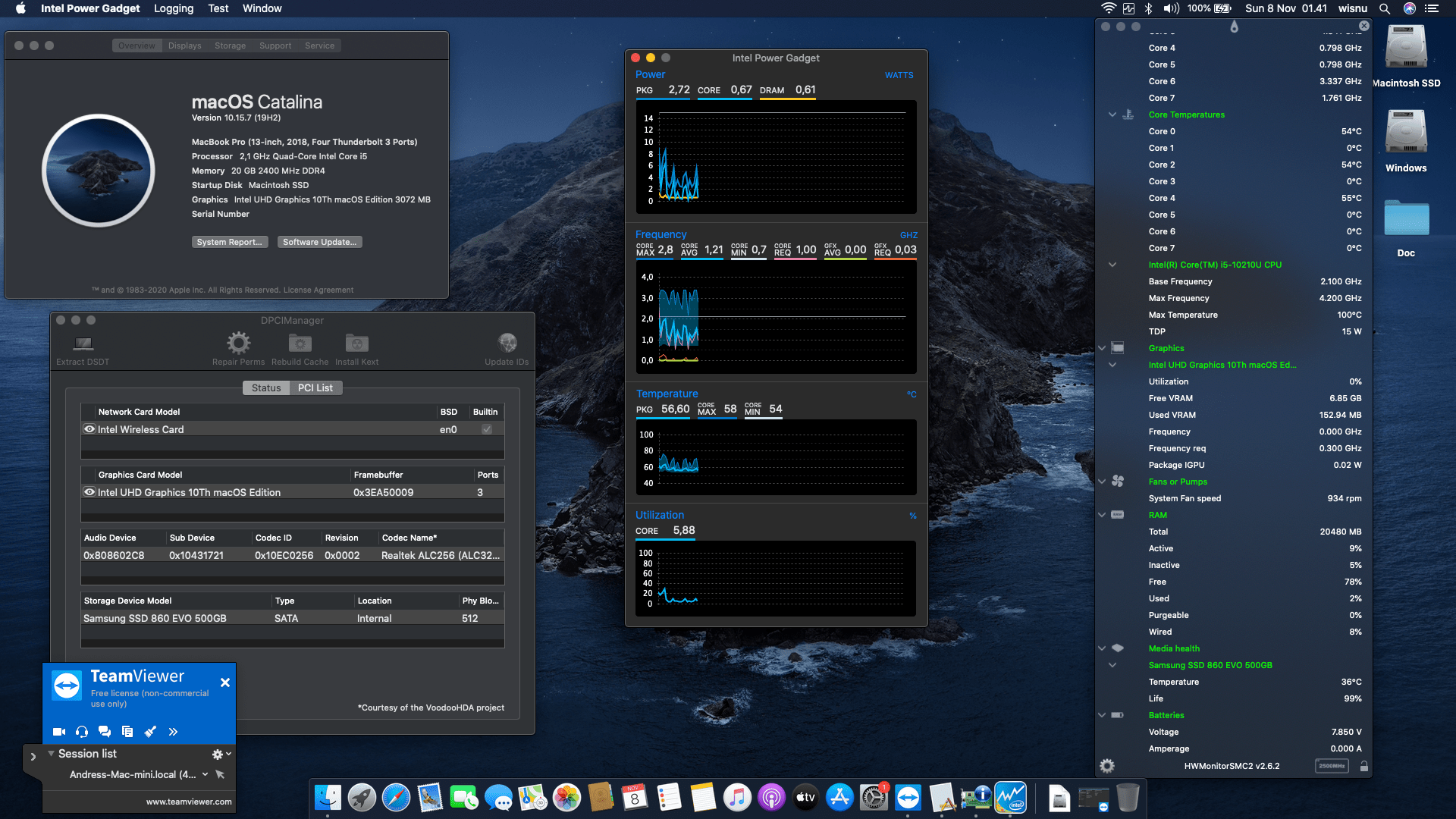Show more TeamViewer tools double-arrow
The width and height of the screenshot is (1456, 819).
click(173, 732)
